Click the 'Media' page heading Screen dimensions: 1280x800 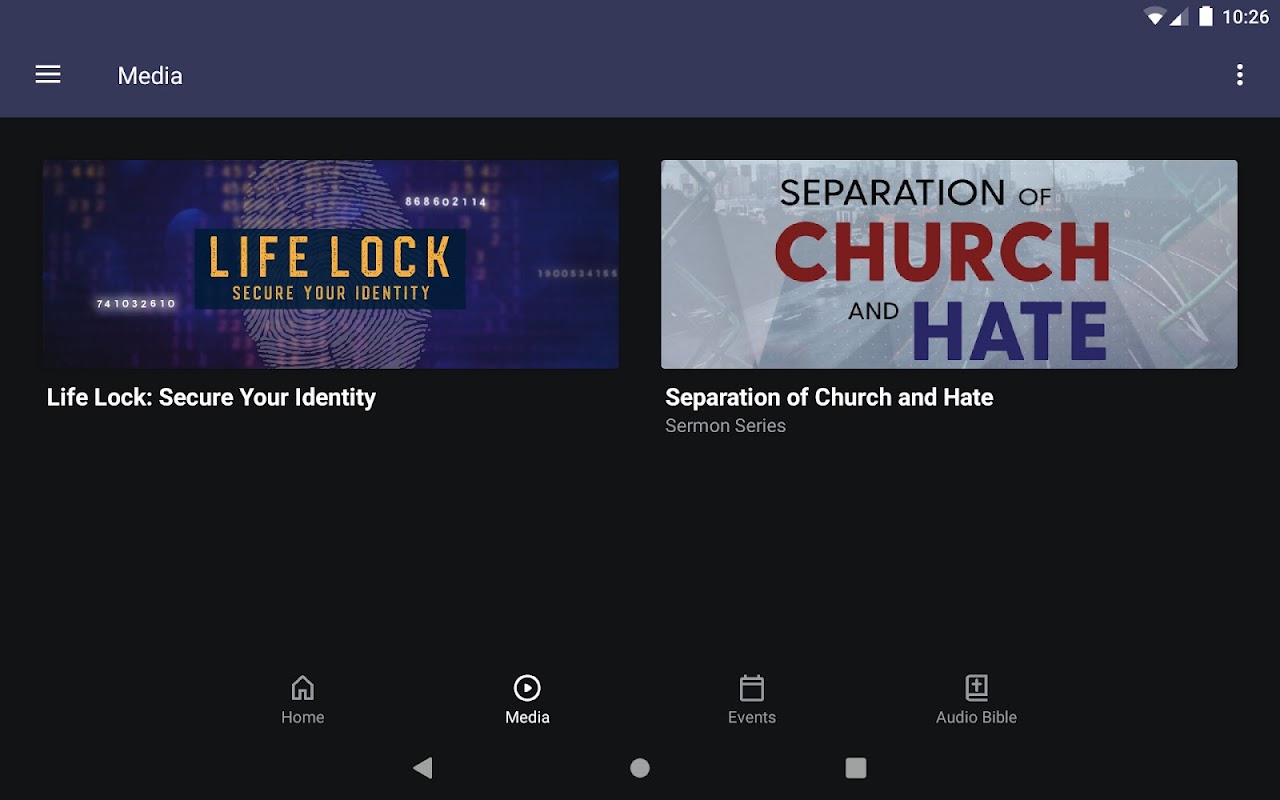150,76
